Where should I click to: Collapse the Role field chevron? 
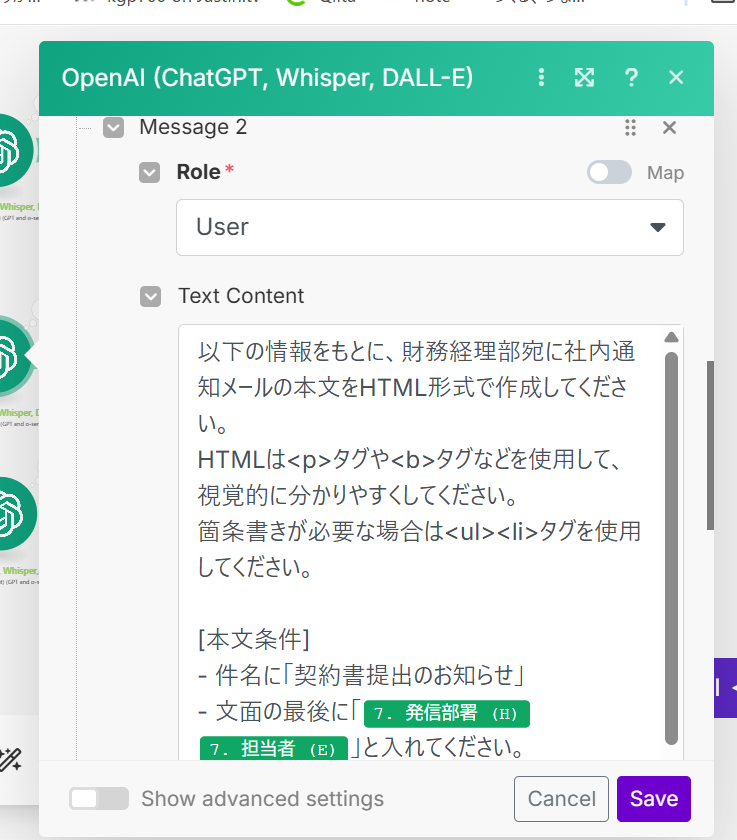pos(149,172)
